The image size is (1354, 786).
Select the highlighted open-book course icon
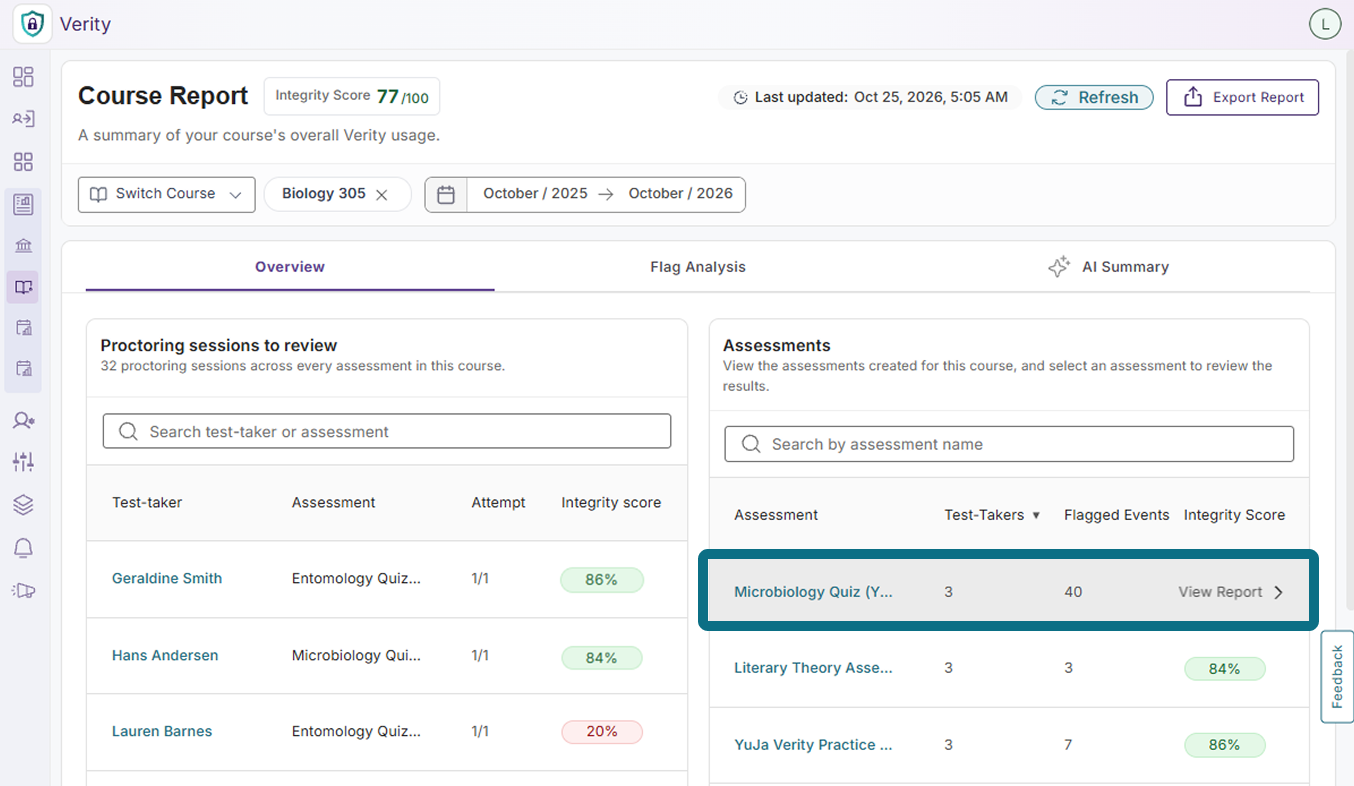(x=23, y=288)
